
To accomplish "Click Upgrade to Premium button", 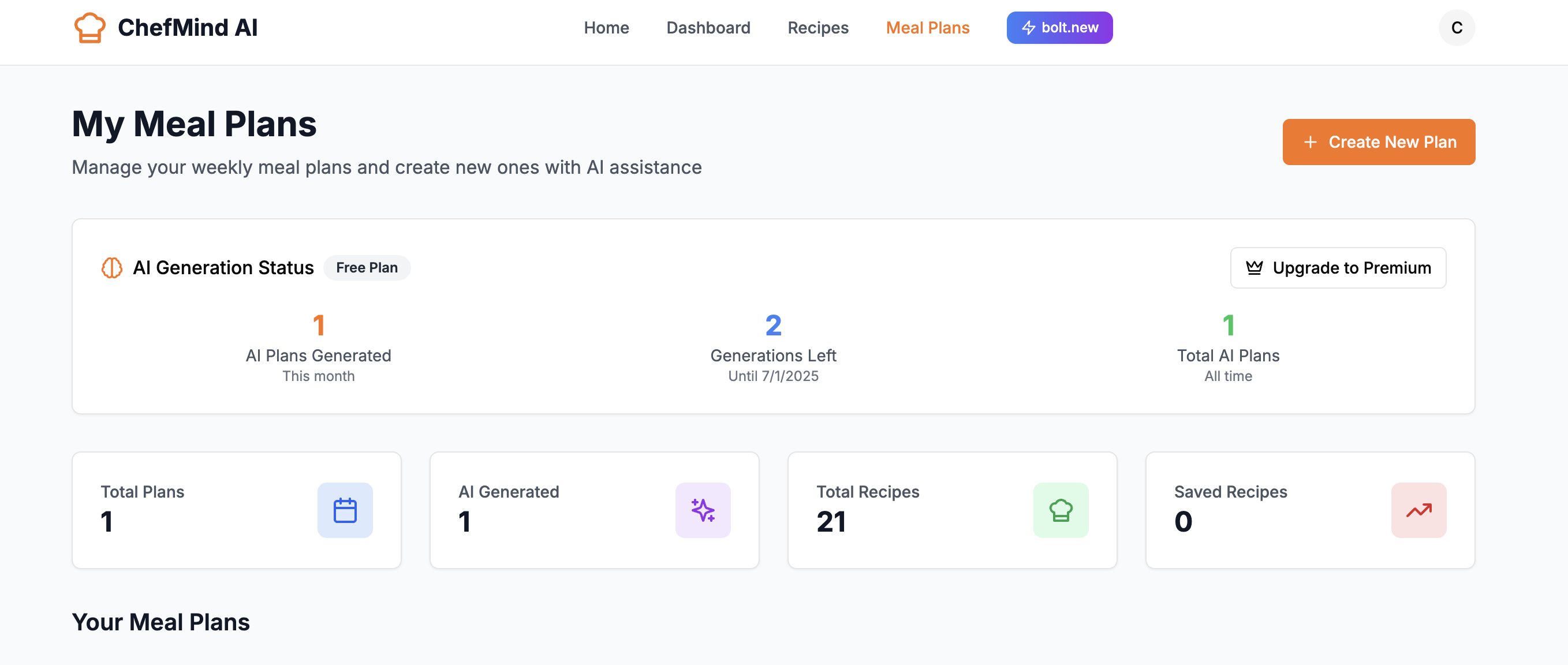I will 1338,268.
